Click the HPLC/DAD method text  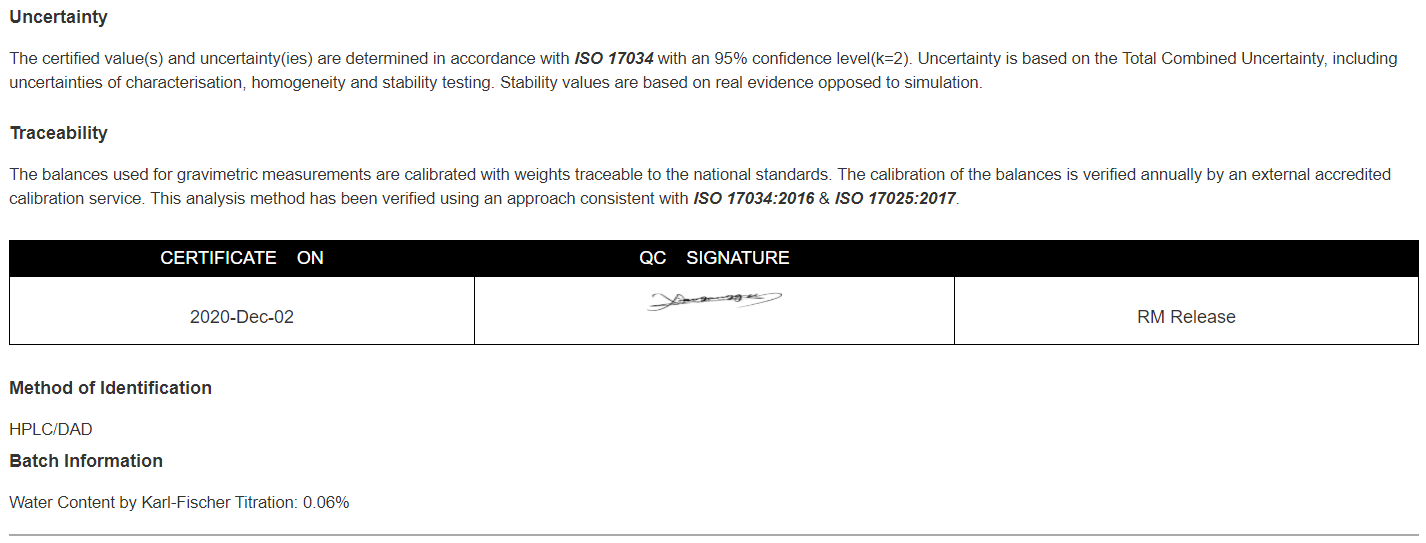(x=51, y=429)
